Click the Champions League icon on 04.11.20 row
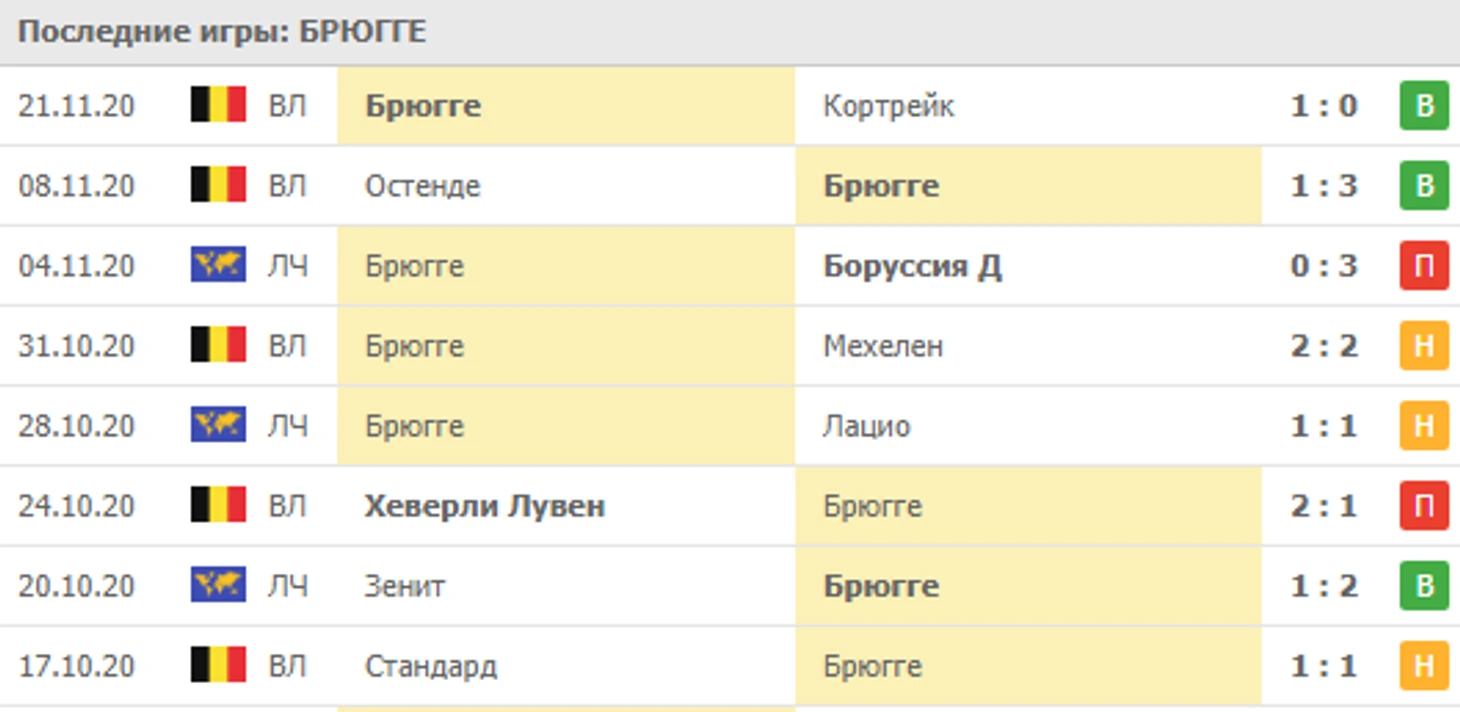Viewport: 1460px width, 712px height. (x=218, y=265)
